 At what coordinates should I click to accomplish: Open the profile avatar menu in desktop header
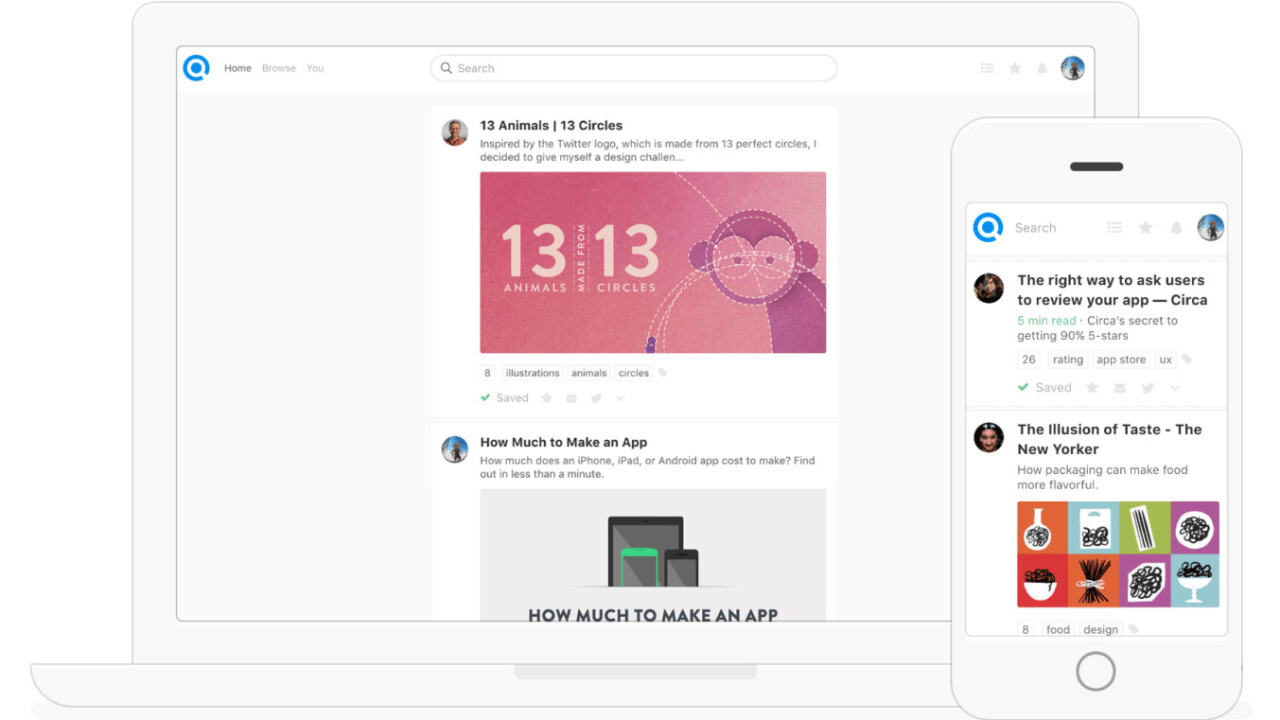[1072, 68]
